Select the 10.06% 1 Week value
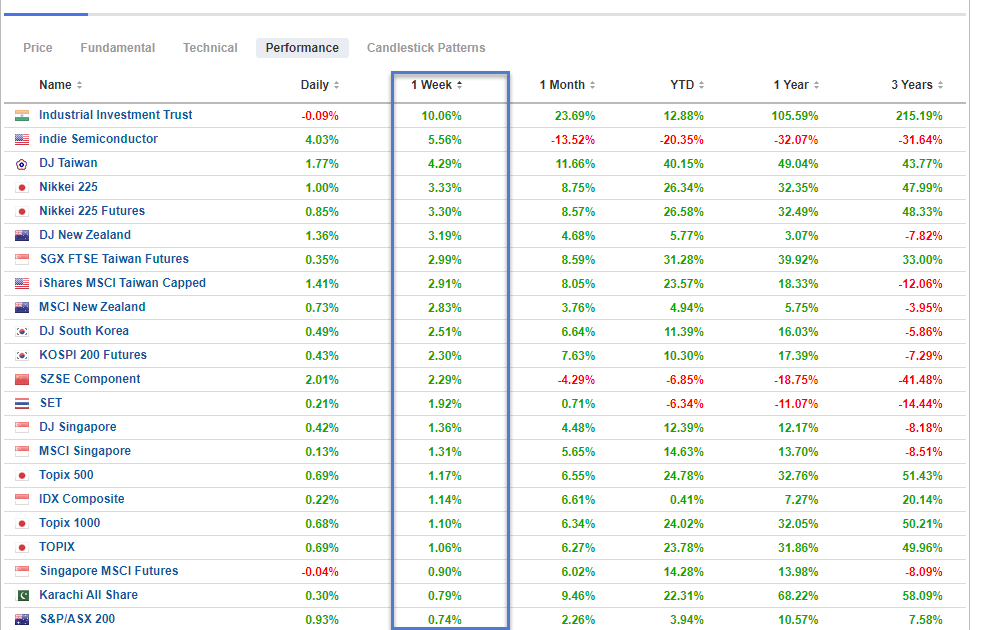This screenshot has width=1001, height=630. [x=441, y=116]
